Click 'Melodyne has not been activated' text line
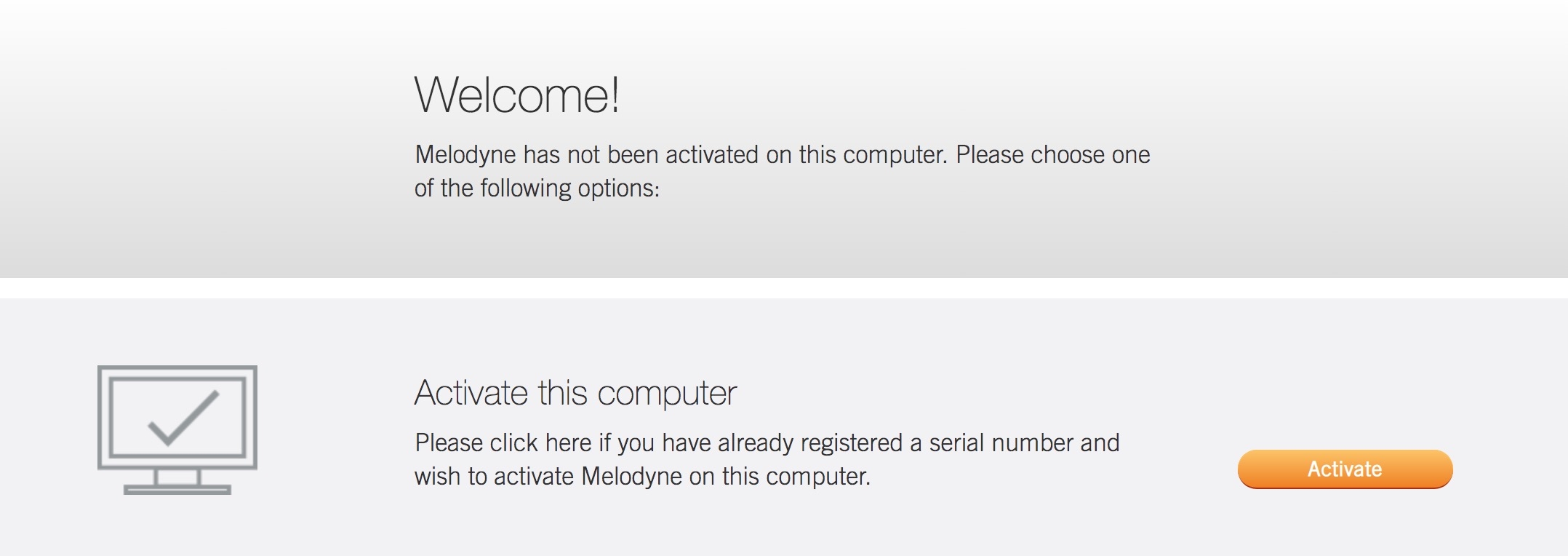Screen dimensions: 1568x556 tap(782, 155)
